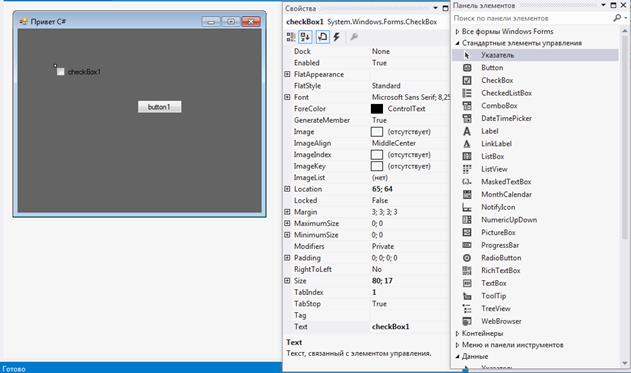Expand the 'Контейнеры' toolbox group

(458, 333)
